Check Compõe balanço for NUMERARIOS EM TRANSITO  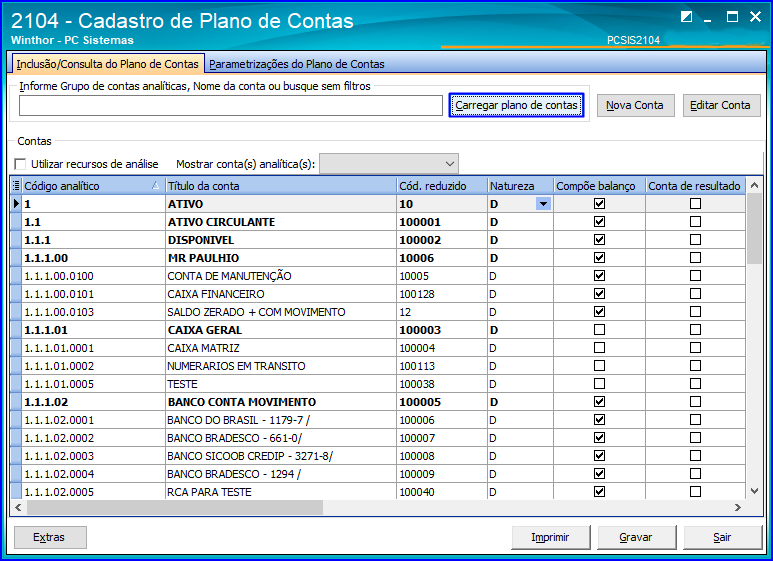tap(599, 366)
